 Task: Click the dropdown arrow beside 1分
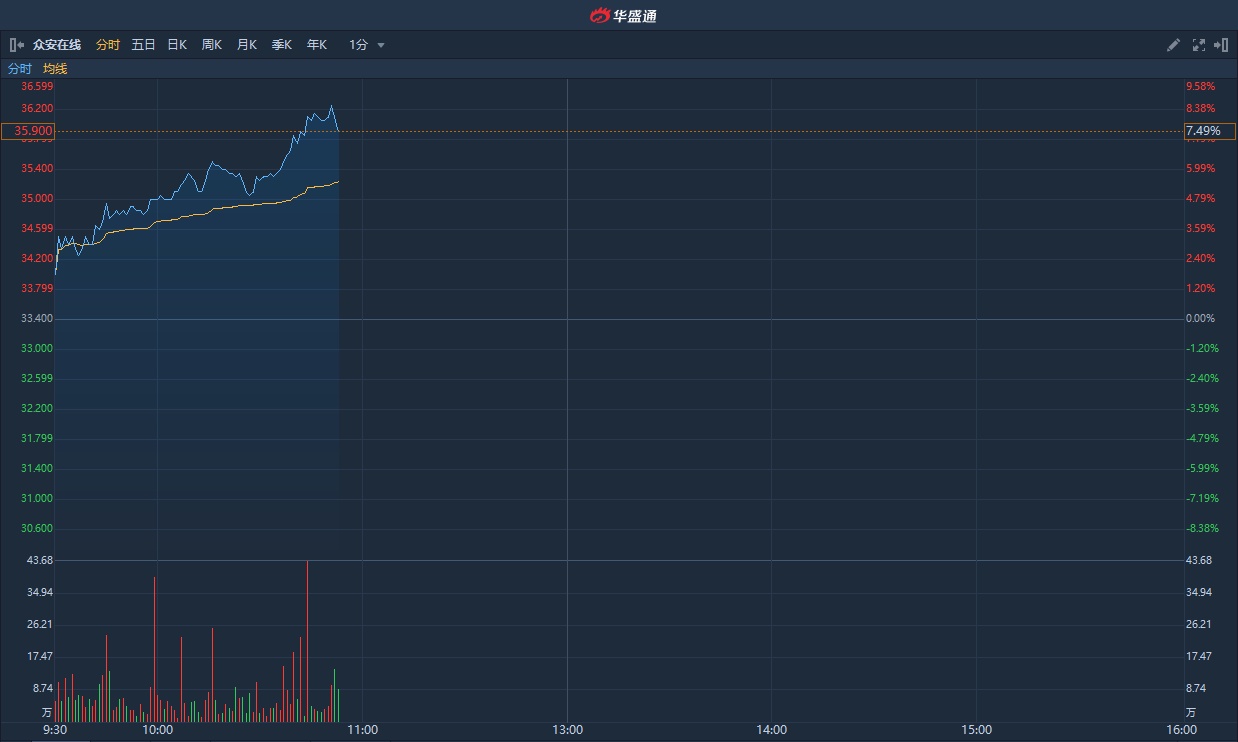381,45
